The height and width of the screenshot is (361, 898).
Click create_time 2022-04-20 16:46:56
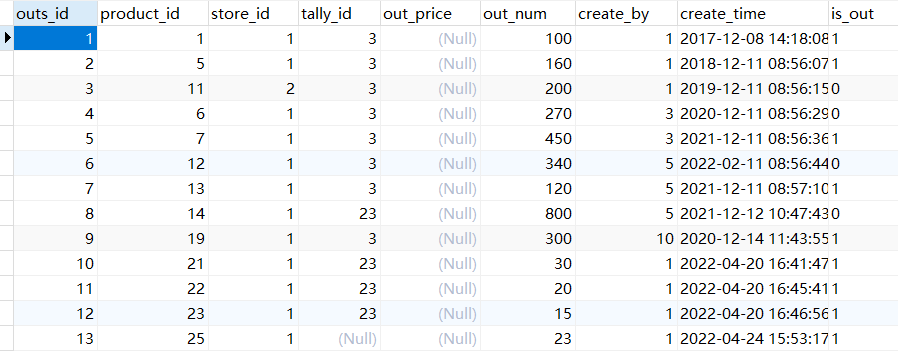coord(753,313)
